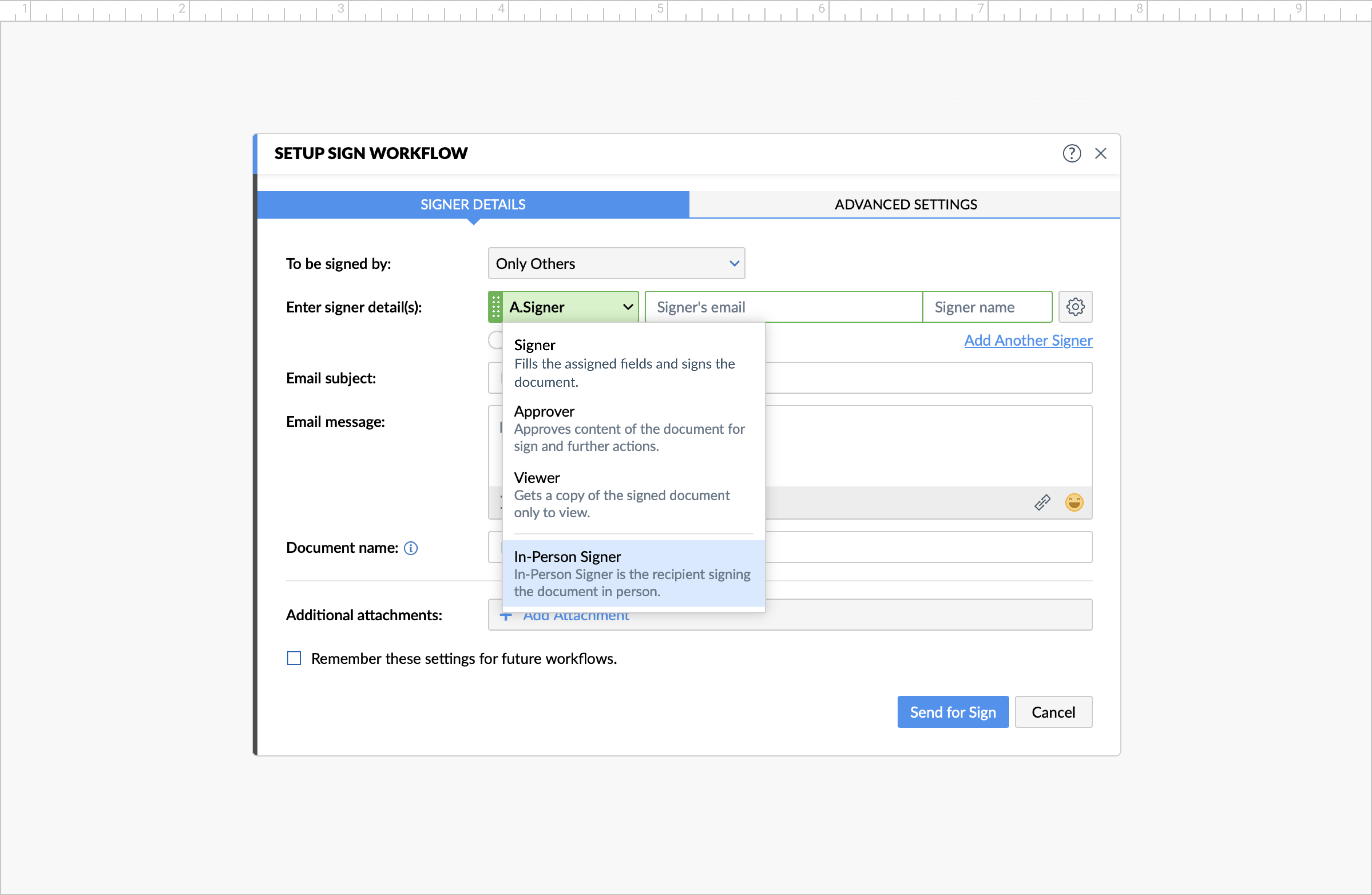Grab the drag handle beside A.Signer

pos(496,306)
